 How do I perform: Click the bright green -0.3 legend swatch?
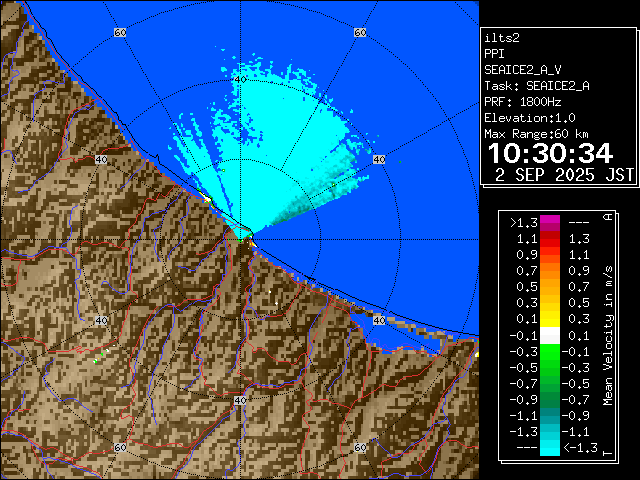pyautogui.click(x=549, y=352)
